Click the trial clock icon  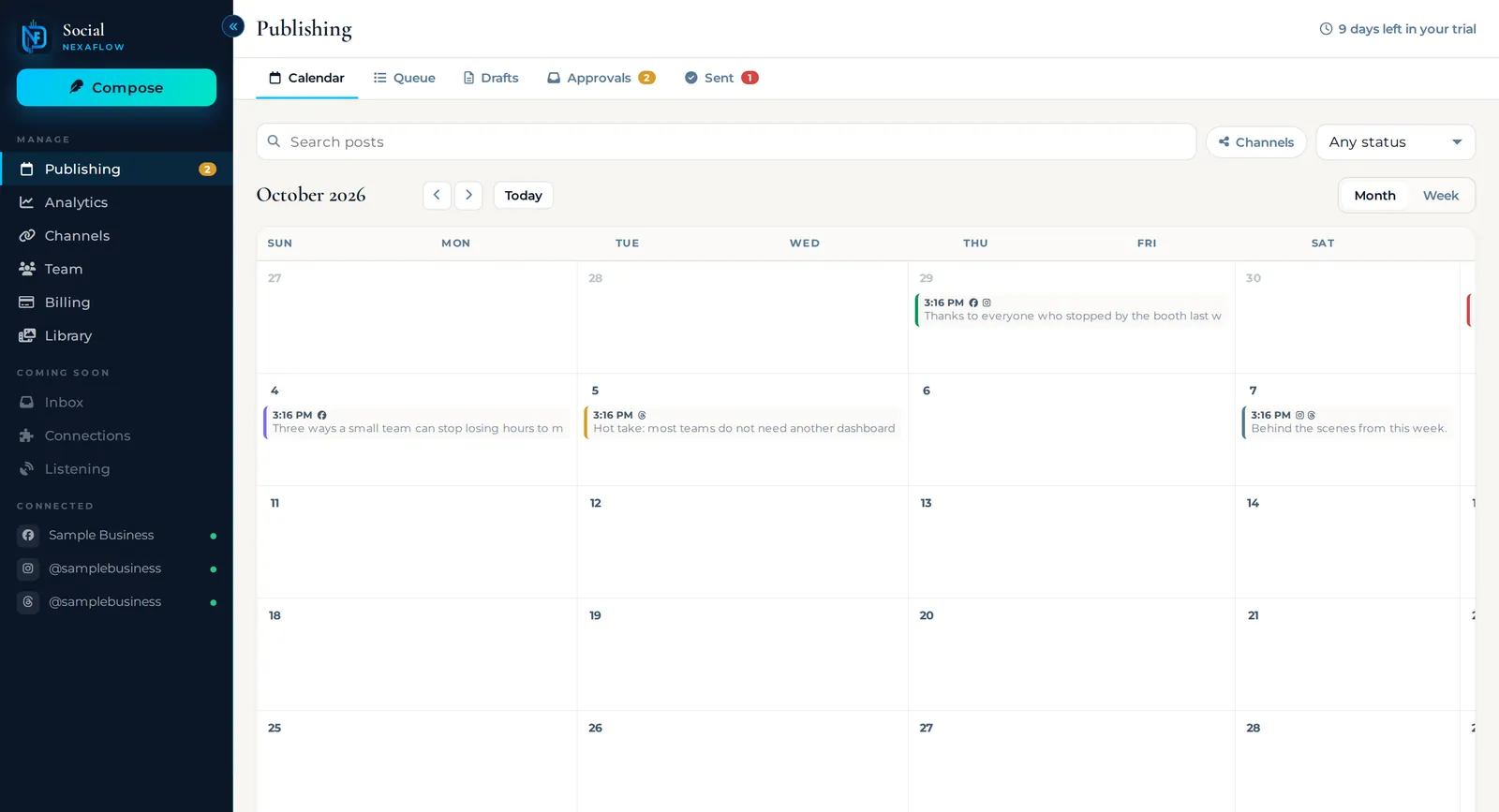point(1326,29)
